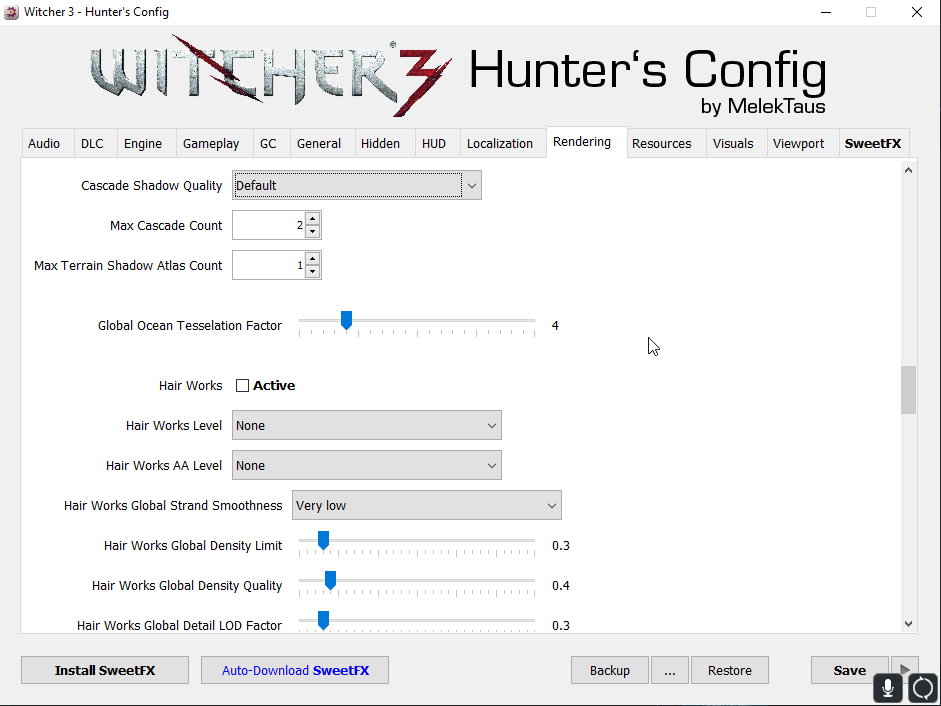The height and width of the screenshot is (706, 941).
Task: Open the SweetFX tab
Action: coord(873,143)
